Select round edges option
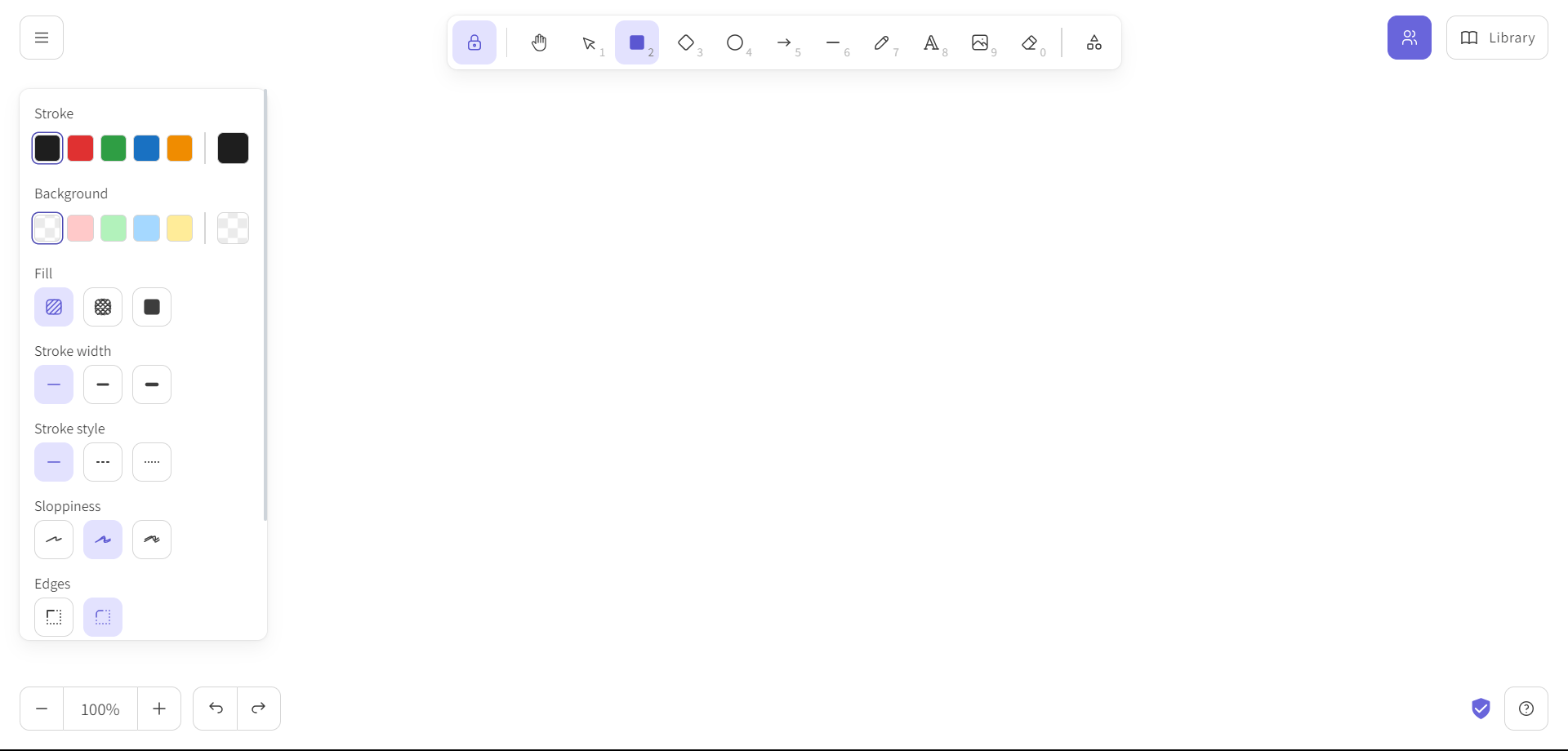Screen dimensions: 1568x751 click(x=103, y=617)
